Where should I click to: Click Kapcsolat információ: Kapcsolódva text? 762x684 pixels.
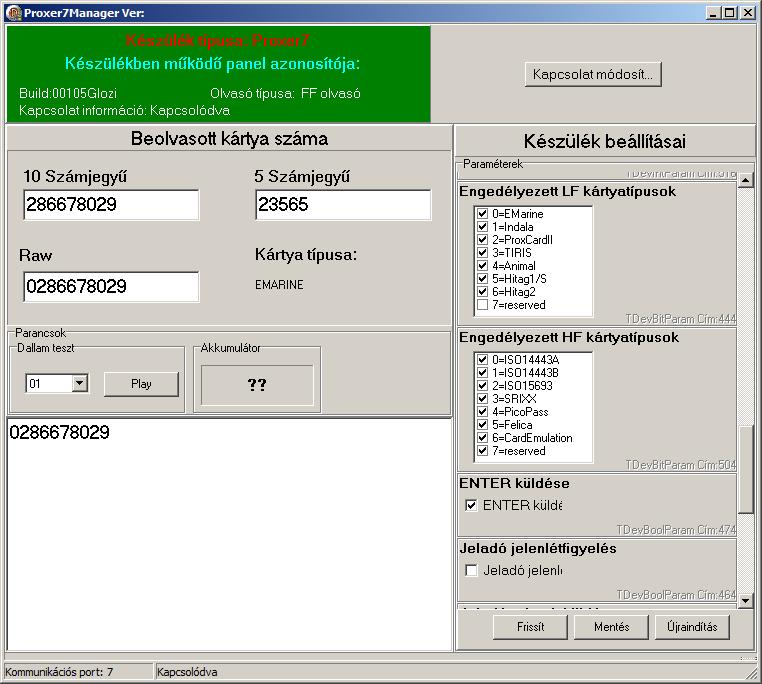(x=124, y=110)
